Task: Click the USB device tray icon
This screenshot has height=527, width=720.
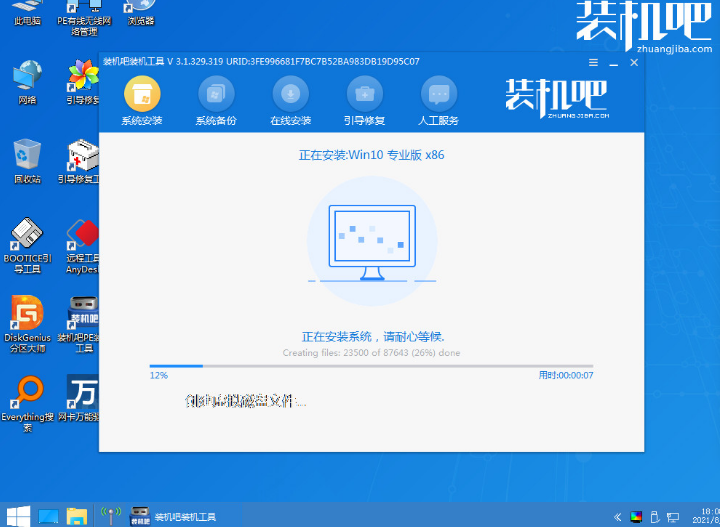Action: tap(655, 517)
